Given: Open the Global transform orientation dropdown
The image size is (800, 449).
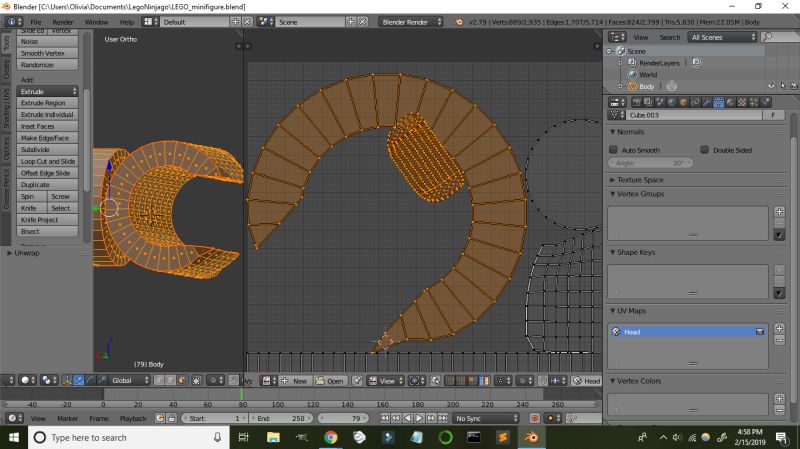Looking at the screenshot, I should 127,381.
